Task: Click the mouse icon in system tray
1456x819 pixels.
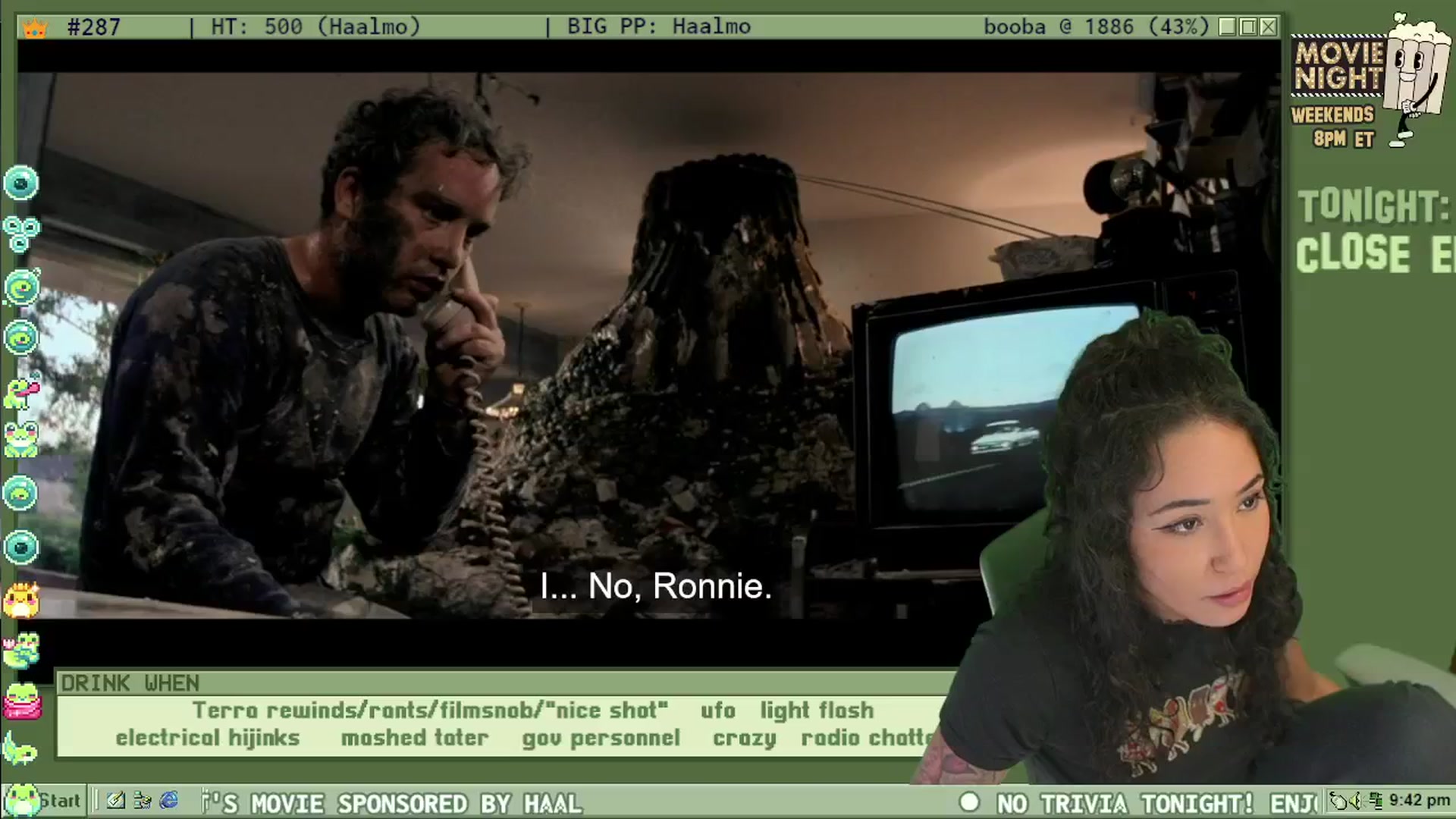Action: (x=1339, y=801)
